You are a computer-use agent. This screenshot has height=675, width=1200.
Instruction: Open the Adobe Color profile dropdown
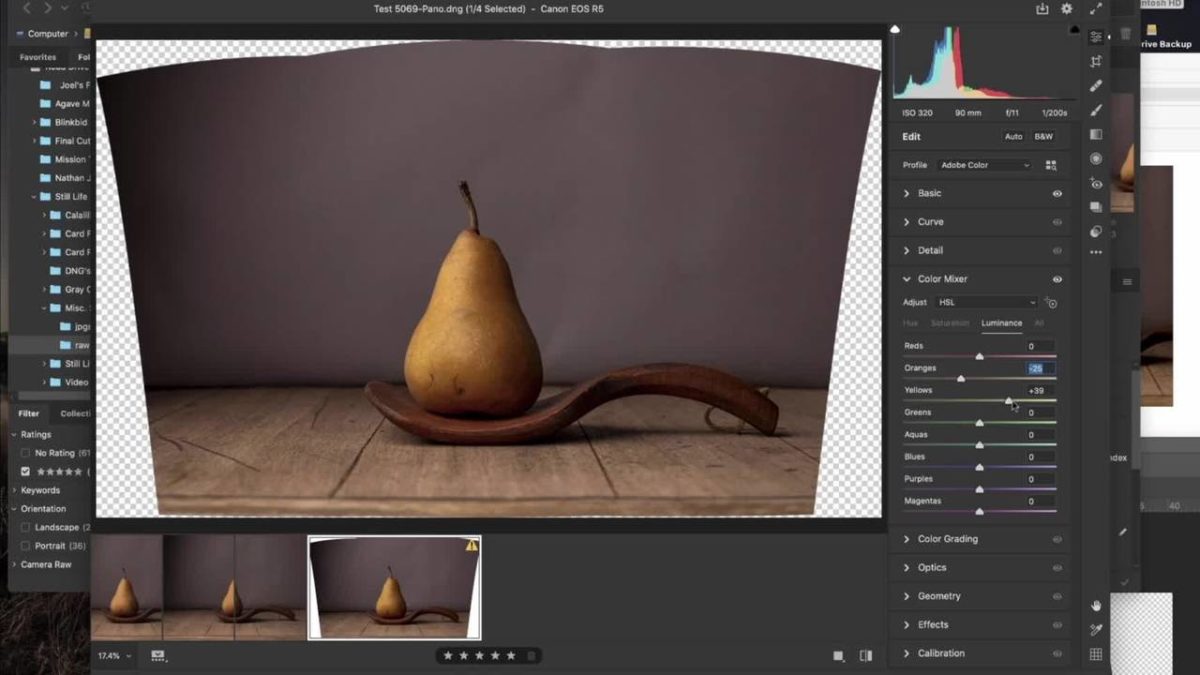[x=984, y=165]
